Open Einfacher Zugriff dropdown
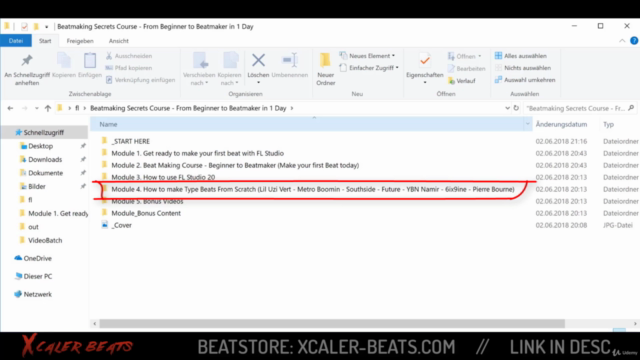 (369, 68)
